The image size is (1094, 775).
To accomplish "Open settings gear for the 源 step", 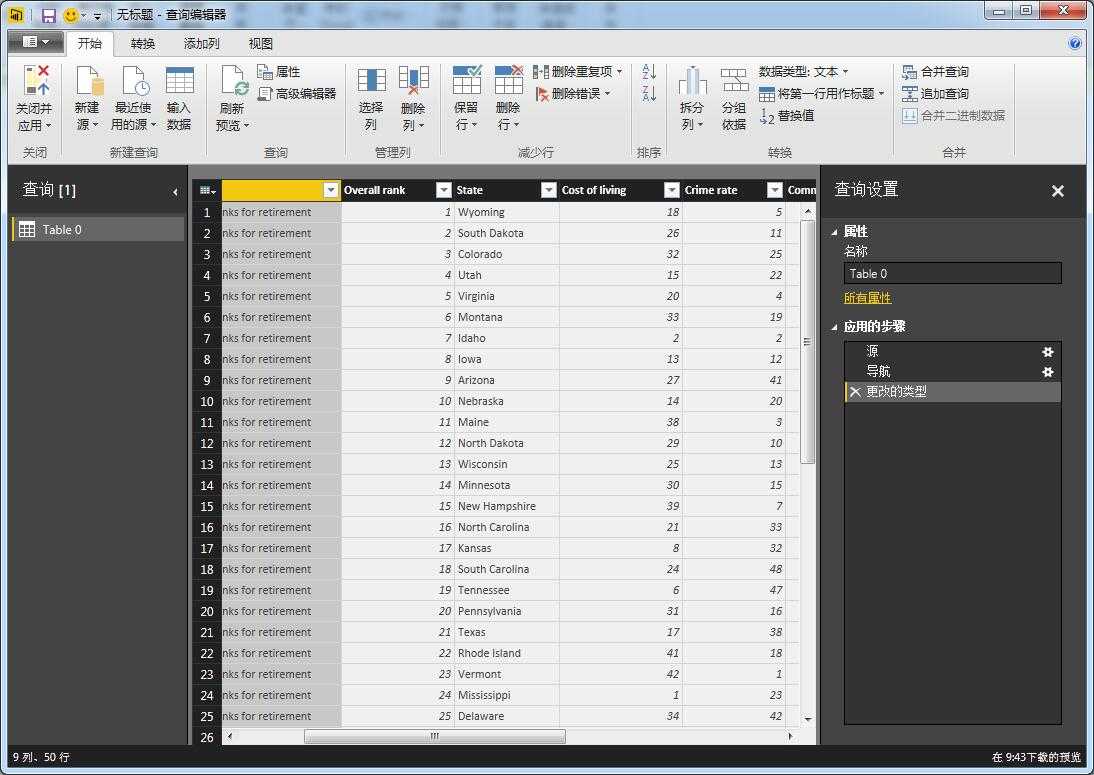I will (1047, 352).
